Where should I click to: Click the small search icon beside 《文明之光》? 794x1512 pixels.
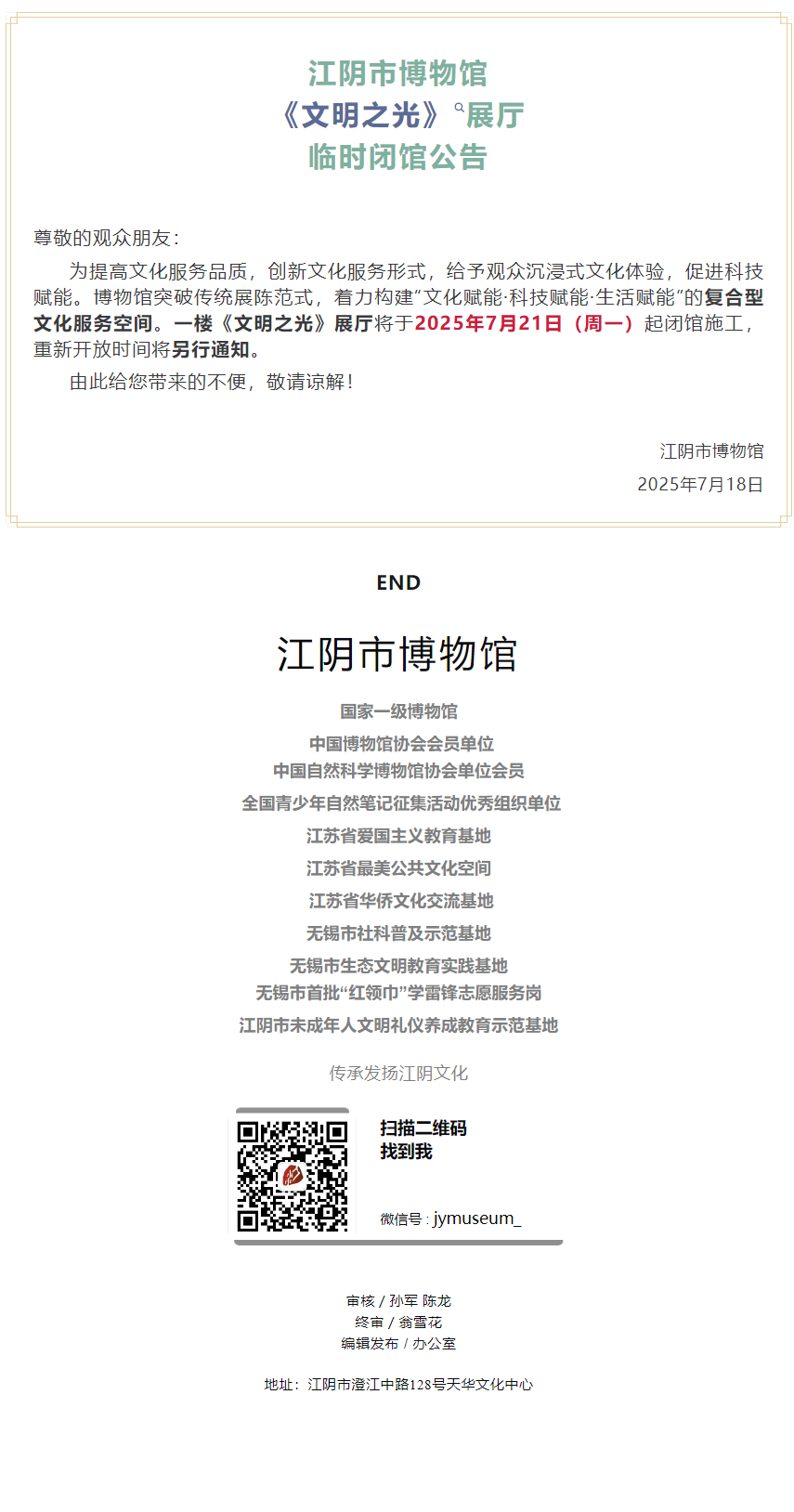(x=459, y=108)
